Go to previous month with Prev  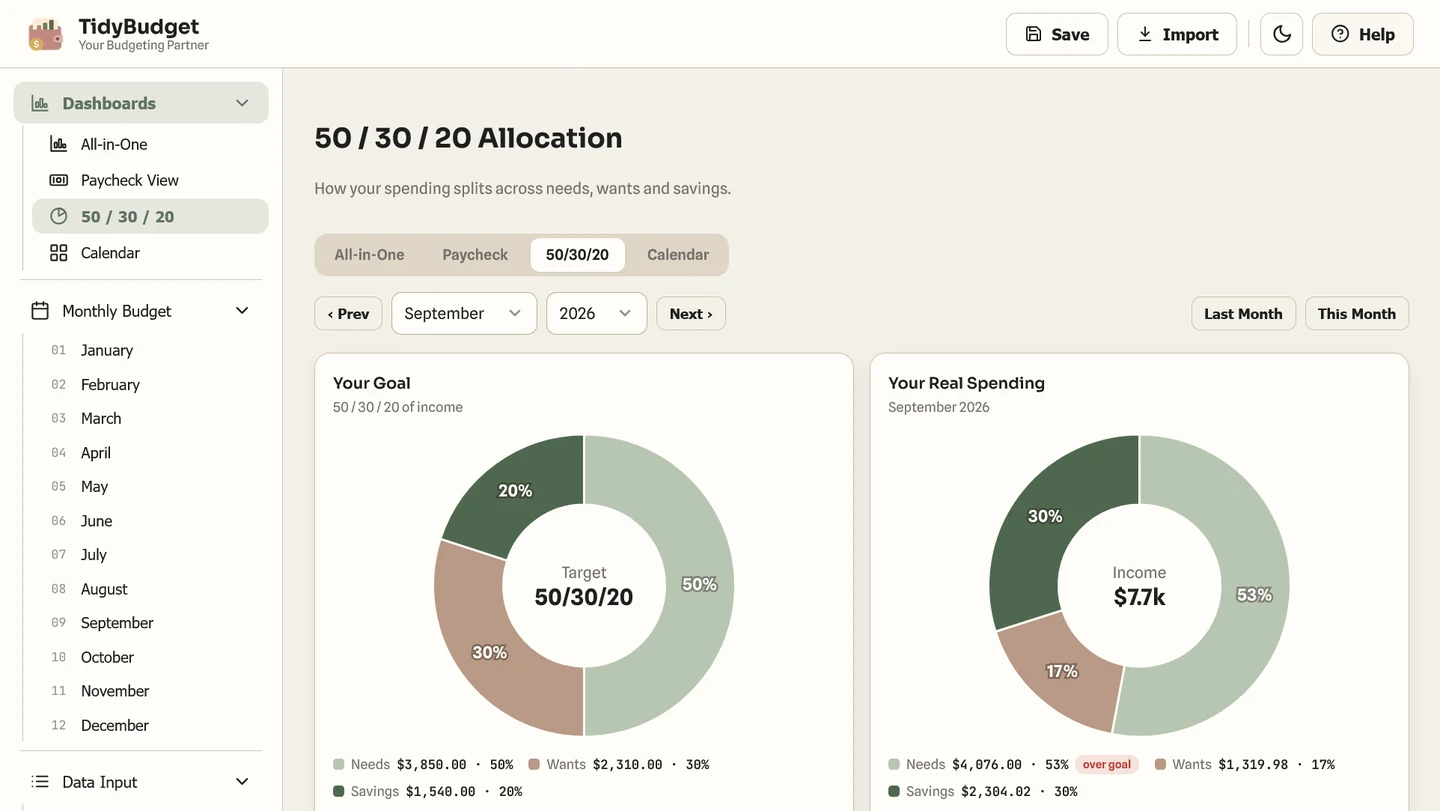[x=348, y=314]
